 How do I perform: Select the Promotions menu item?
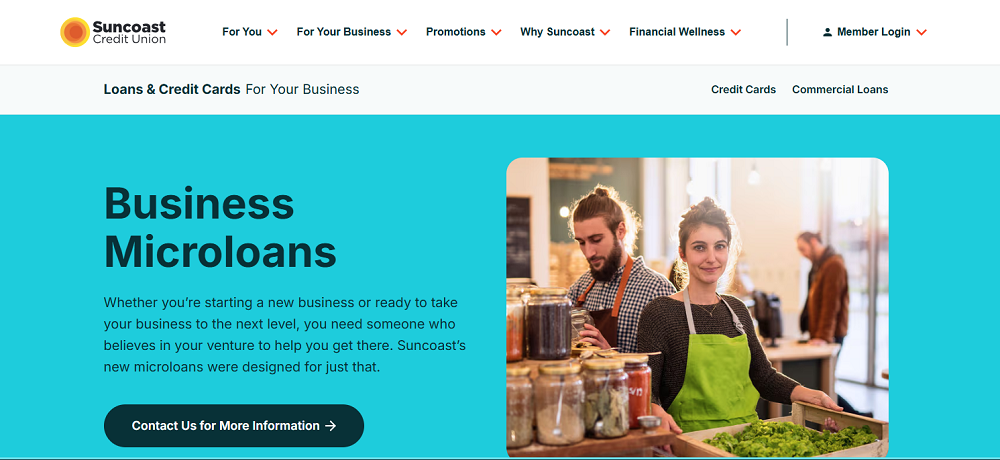[x=464, y=32]
